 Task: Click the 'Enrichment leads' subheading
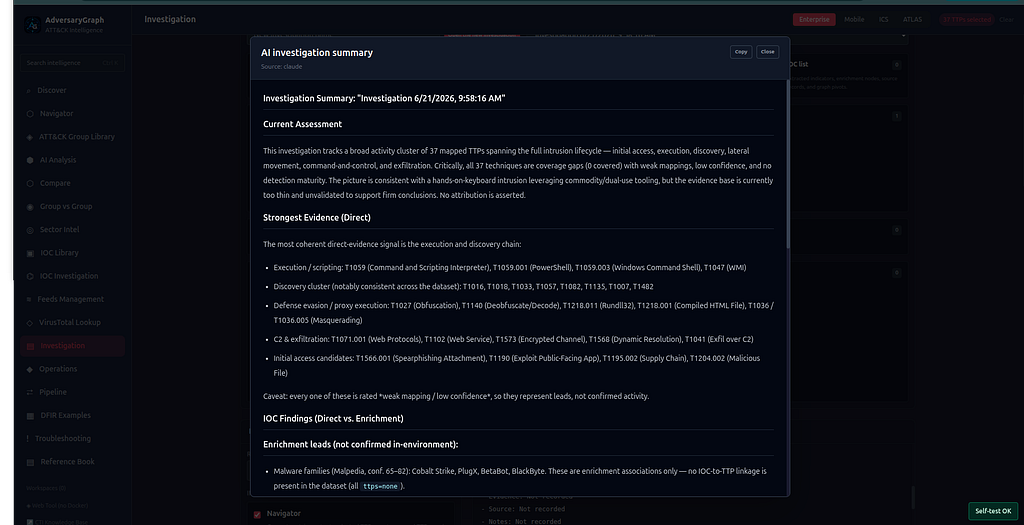point(360,445)
